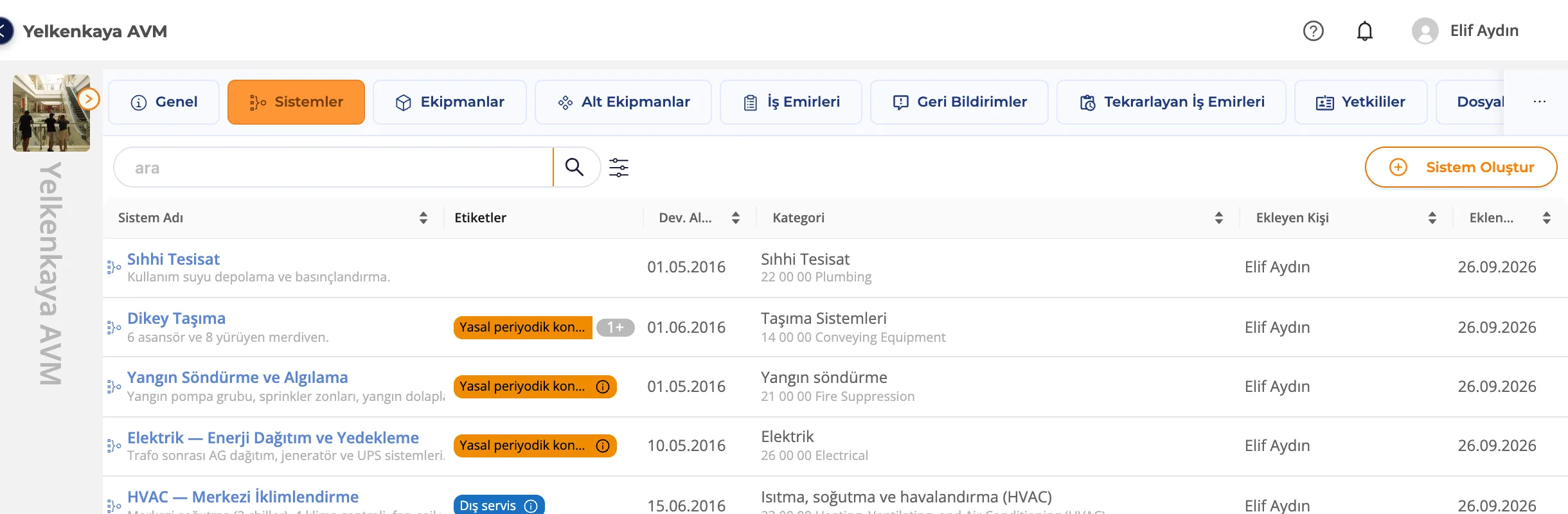Screen dimensions: 1568x514
Task: Go back with the dark arrow beside Yelkenkaya AVM
Action: click(4, 31)
